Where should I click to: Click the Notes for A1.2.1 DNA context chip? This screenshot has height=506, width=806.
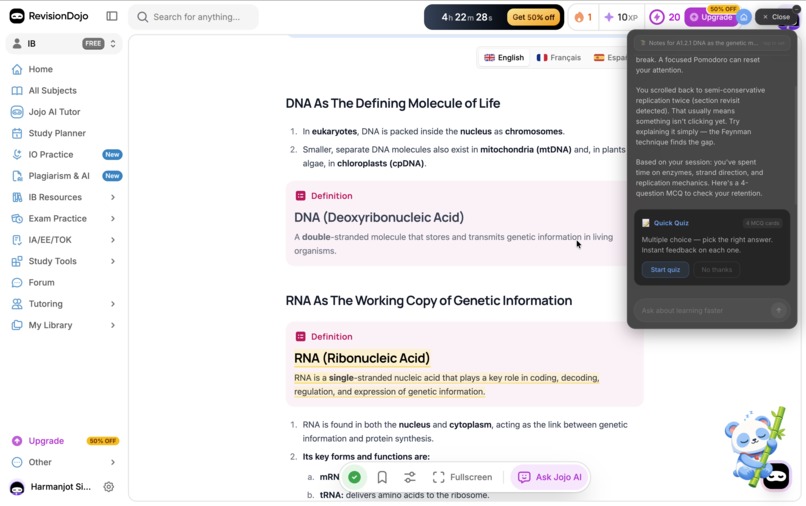tap(711, 43)
